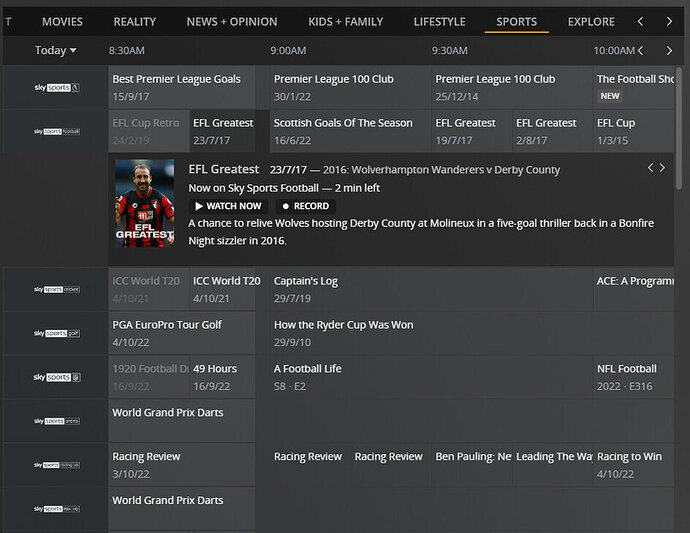690x533 pixels.
Task: Open the Sky Sports Football channel logo
Action: (x=57, y=131)
